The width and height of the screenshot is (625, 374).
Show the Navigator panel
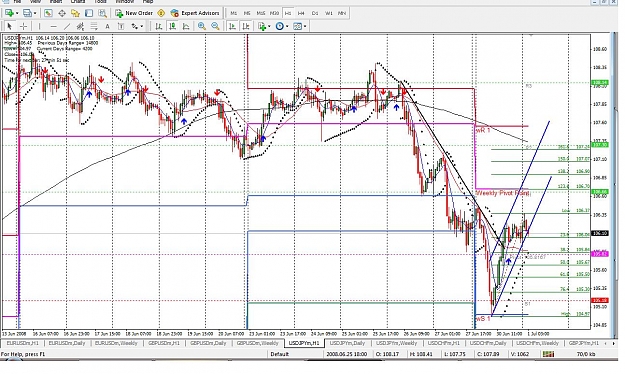pos(75,13)
